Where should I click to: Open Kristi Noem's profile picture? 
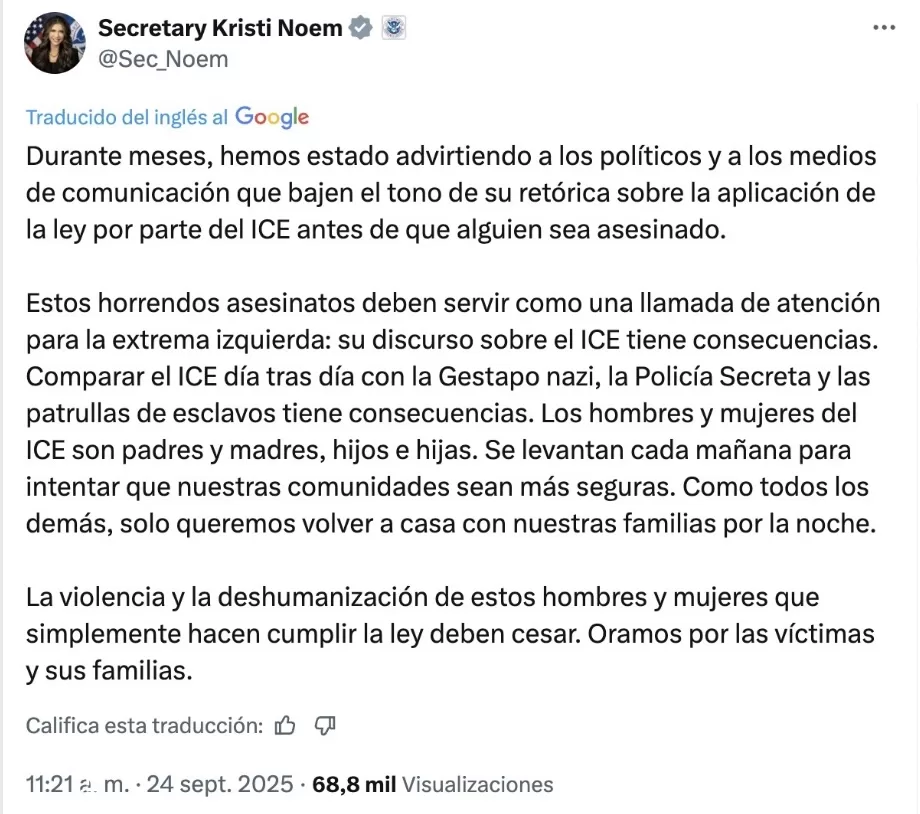pos(54,43)
